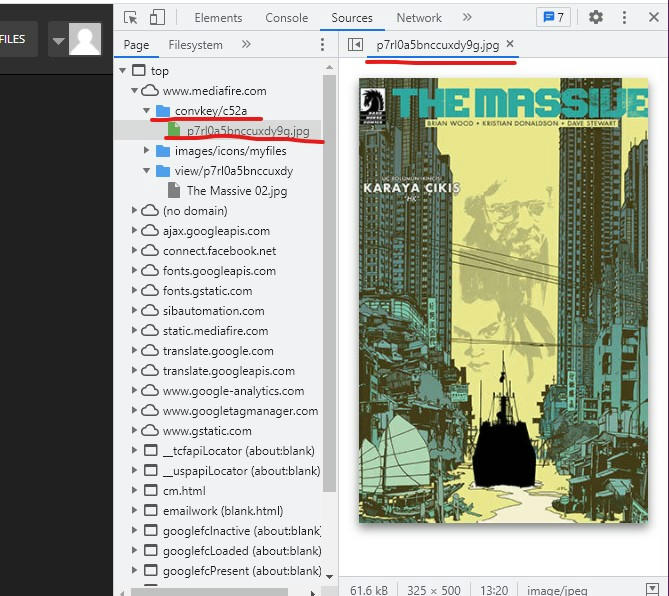Open the DevTools three-dot customize menu

pyautogui.click(x=624, y=17)
